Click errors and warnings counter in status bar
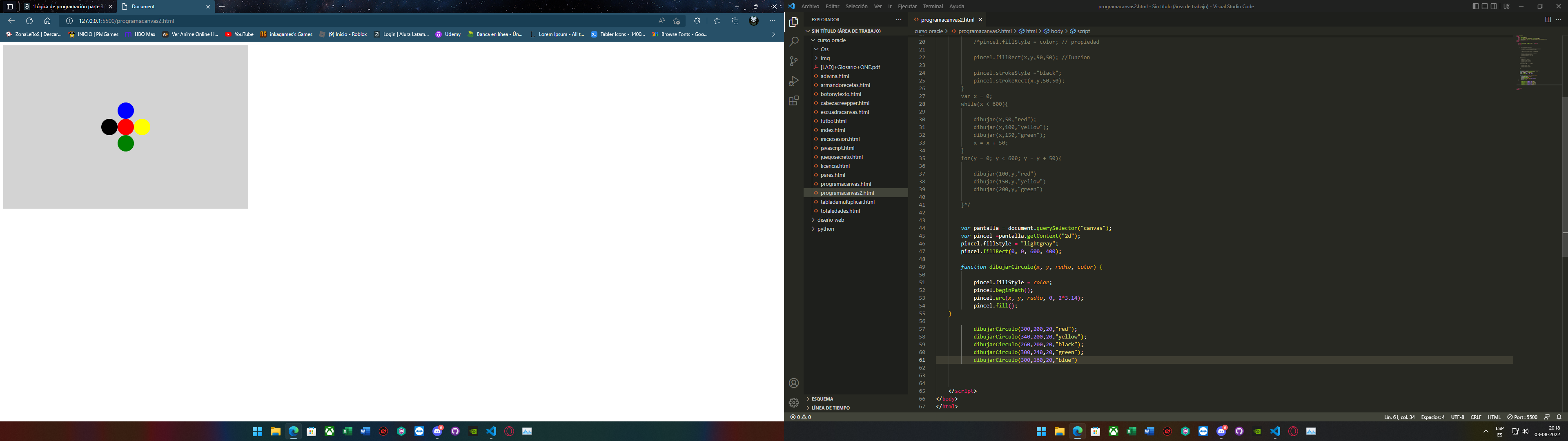This screenshot has height=441, width=1568. tap(801, 417)
